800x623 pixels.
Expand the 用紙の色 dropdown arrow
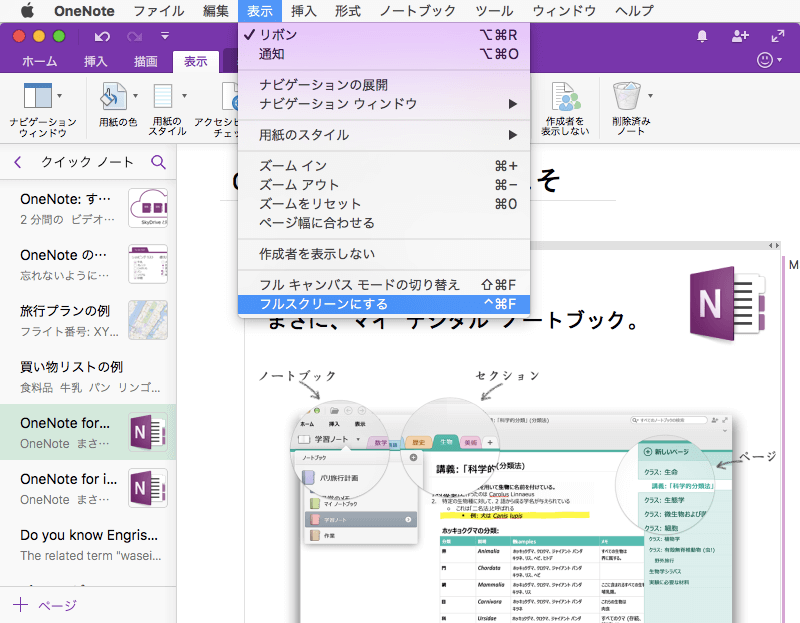point(135,96)
